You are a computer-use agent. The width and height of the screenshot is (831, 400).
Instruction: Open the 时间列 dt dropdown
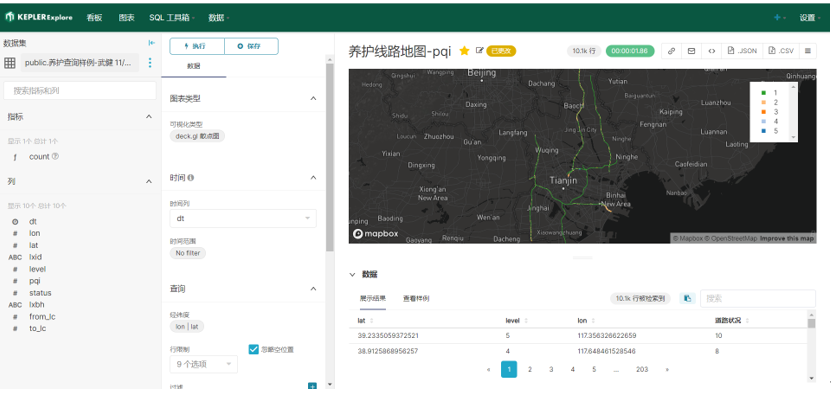tap(243, 218)
